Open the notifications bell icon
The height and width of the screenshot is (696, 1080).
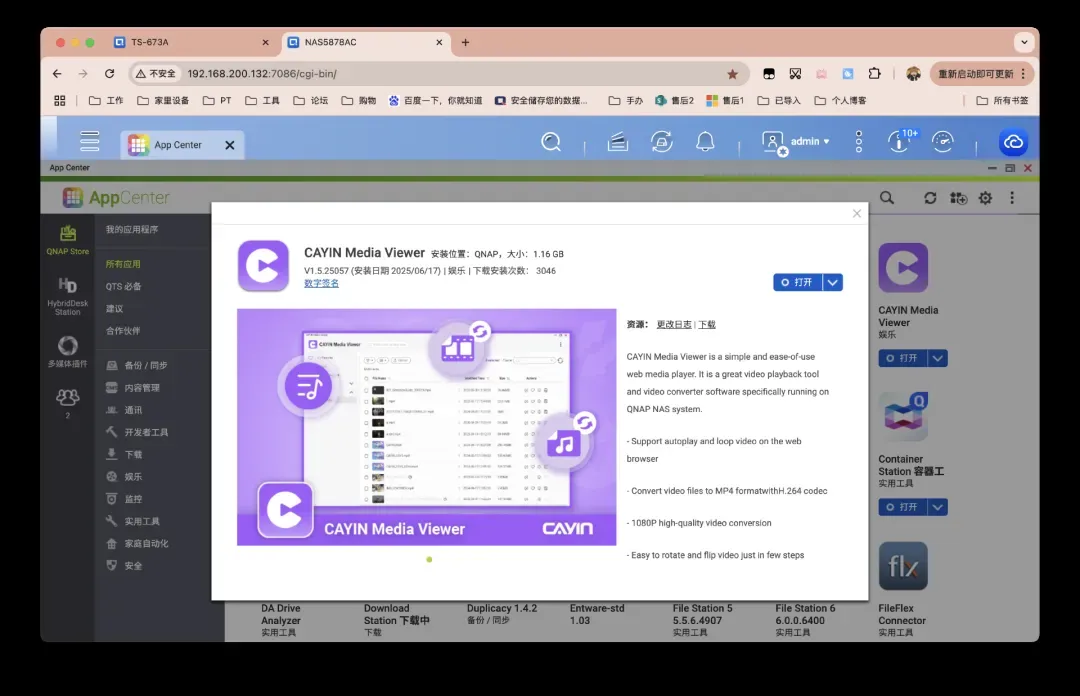(705, 142)
